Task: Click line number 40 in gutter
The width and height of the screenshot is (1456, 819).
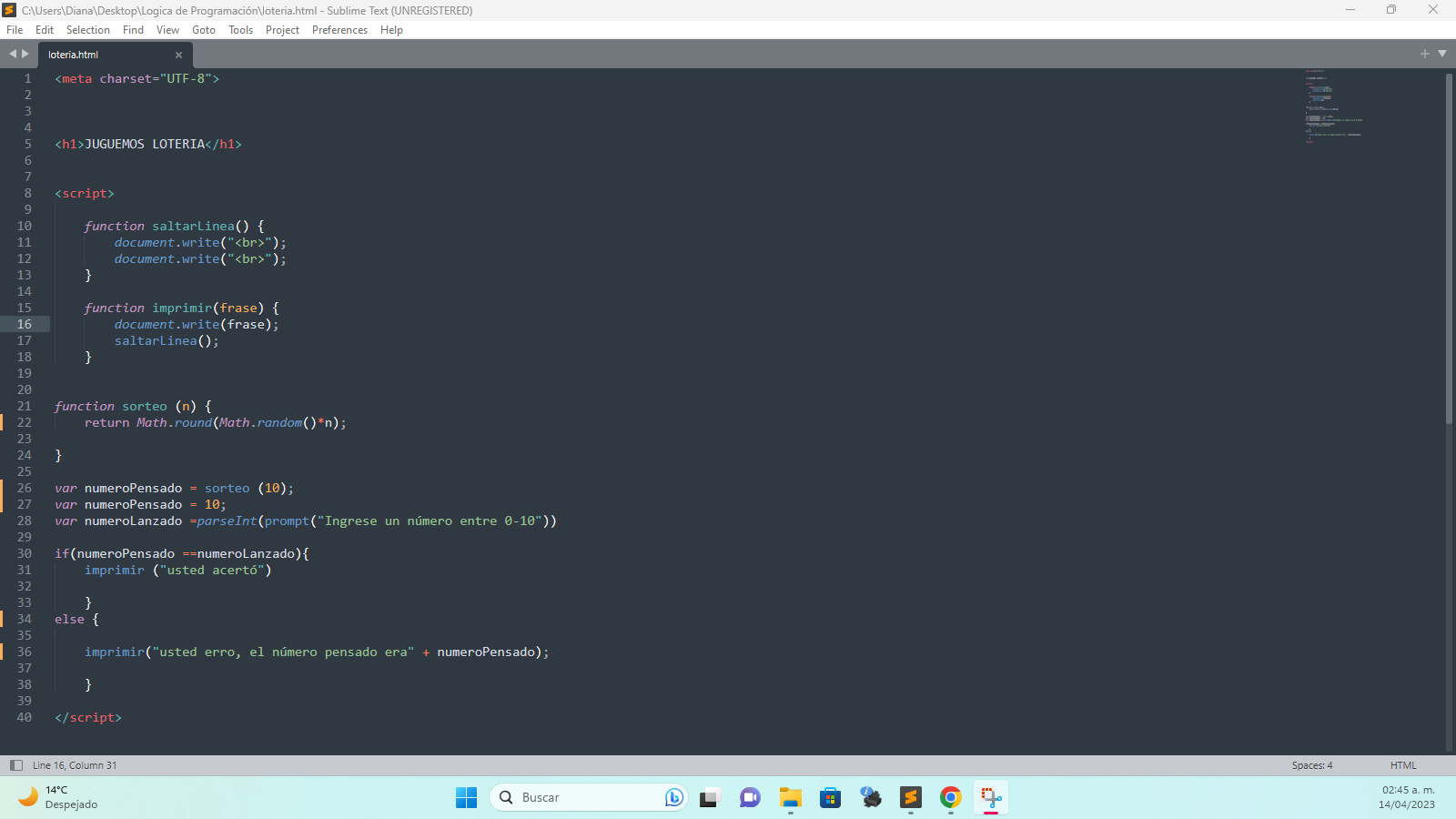Action: tap(25, 717)
